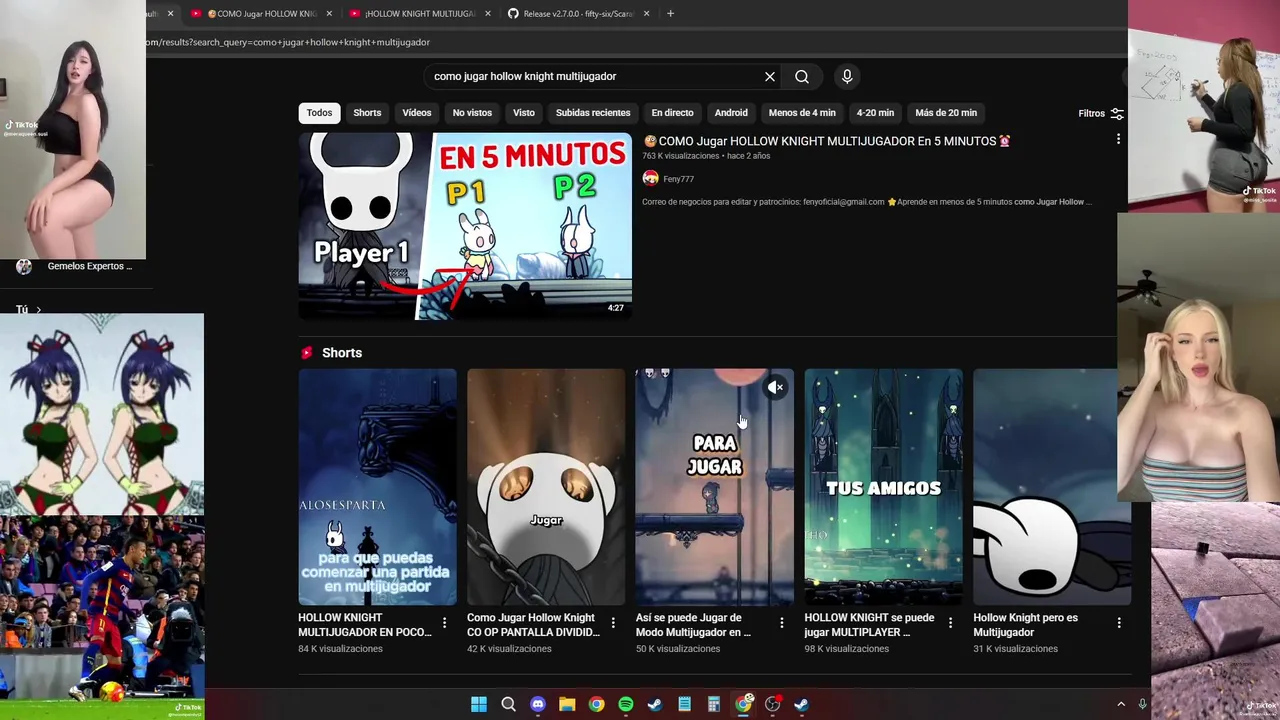
Task: Close the COMO Jugar HOLLOW KNIGHT tab
Action: coord(329,14)
